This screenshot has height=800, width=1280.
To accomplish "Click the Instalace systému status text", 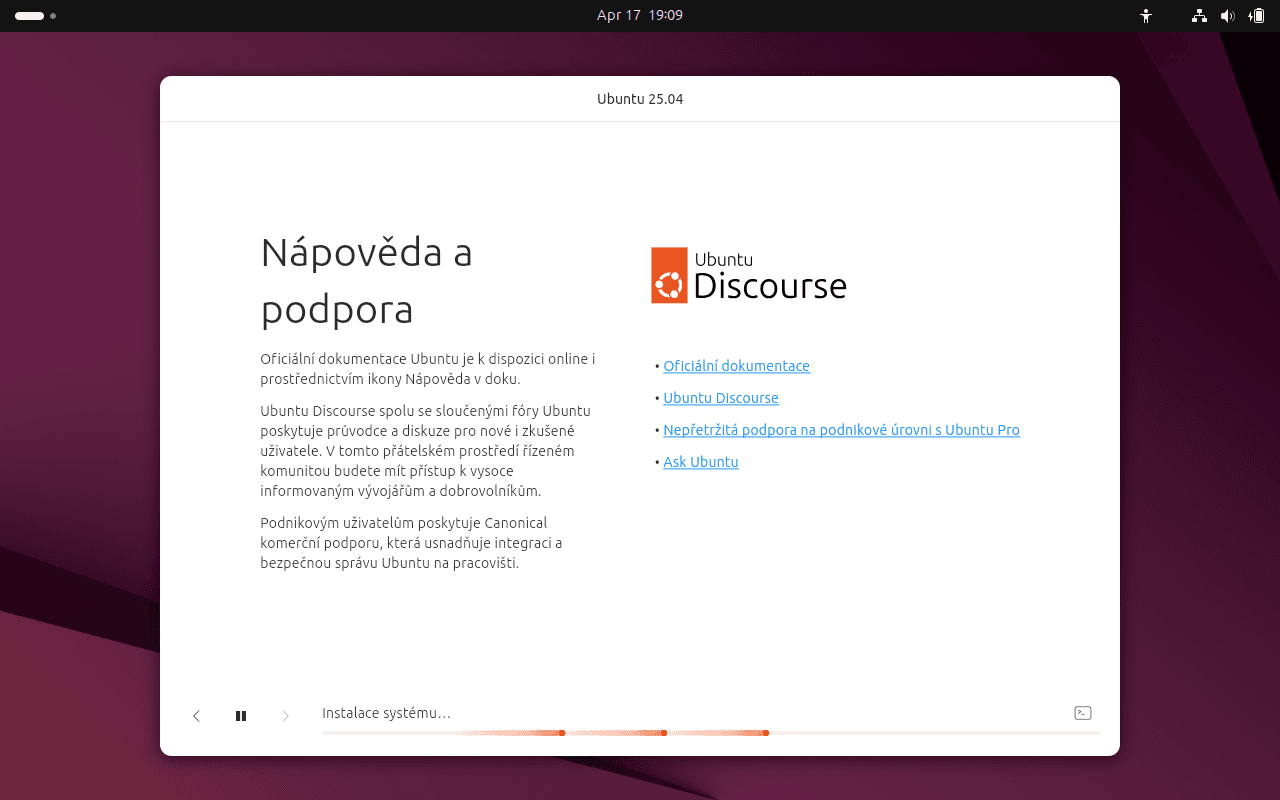I will [x=386, y=713].
